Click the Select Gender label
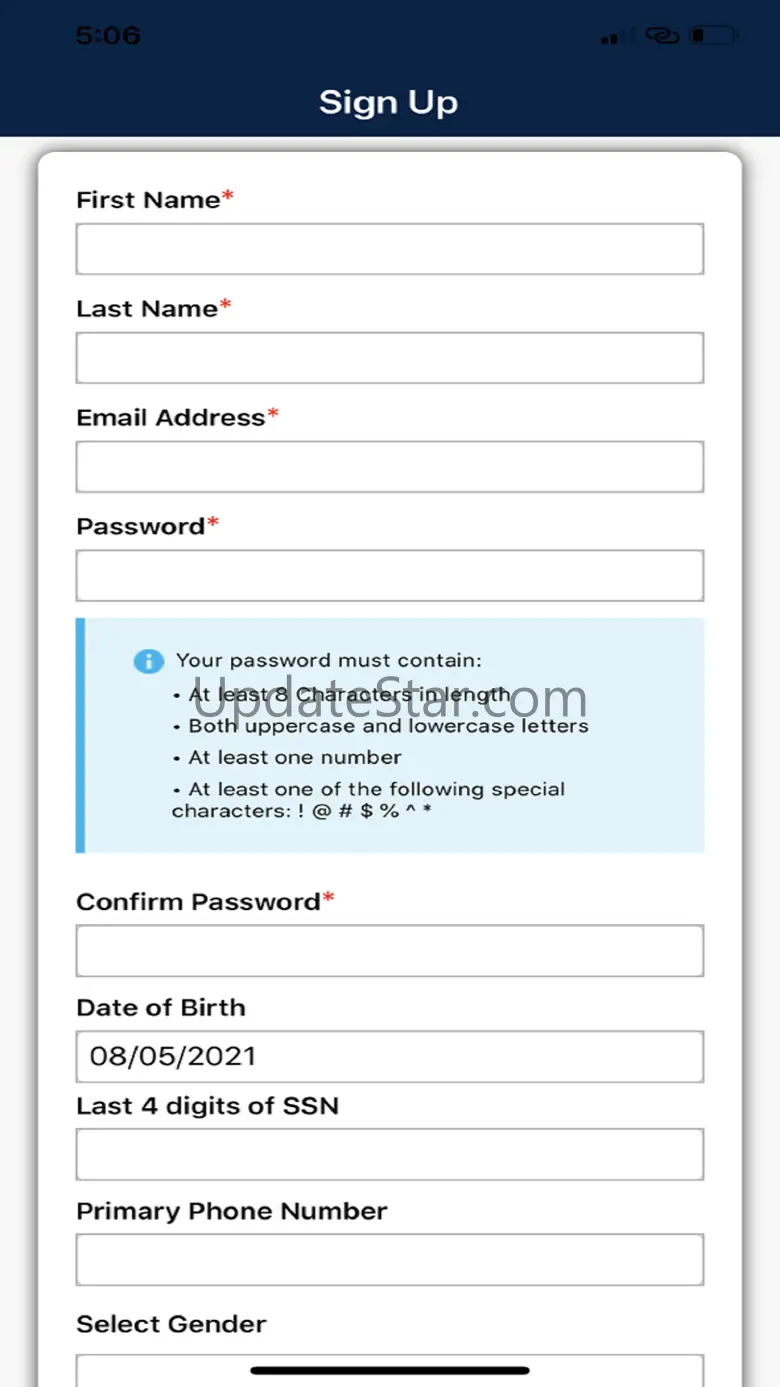 pos(171,1324)
